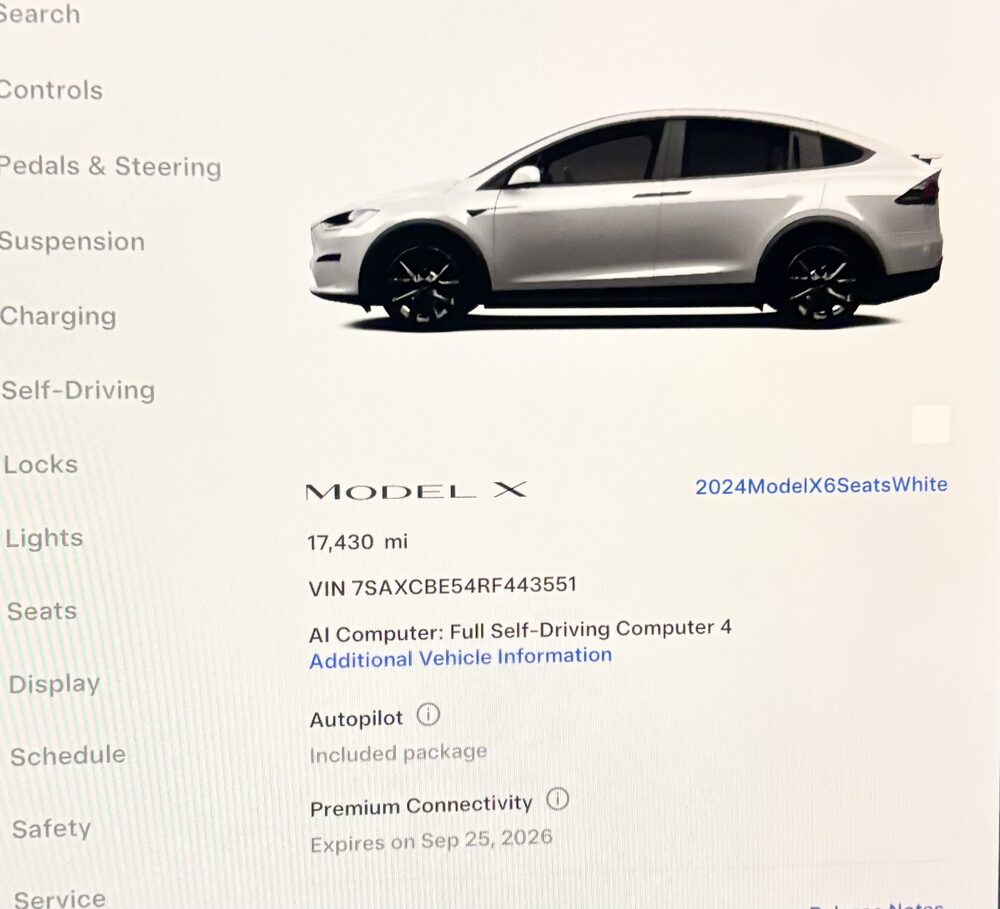Viewport: 1000px width, 909px height.
Task: Go to the Schedule menu
Action: coord(68,756)
